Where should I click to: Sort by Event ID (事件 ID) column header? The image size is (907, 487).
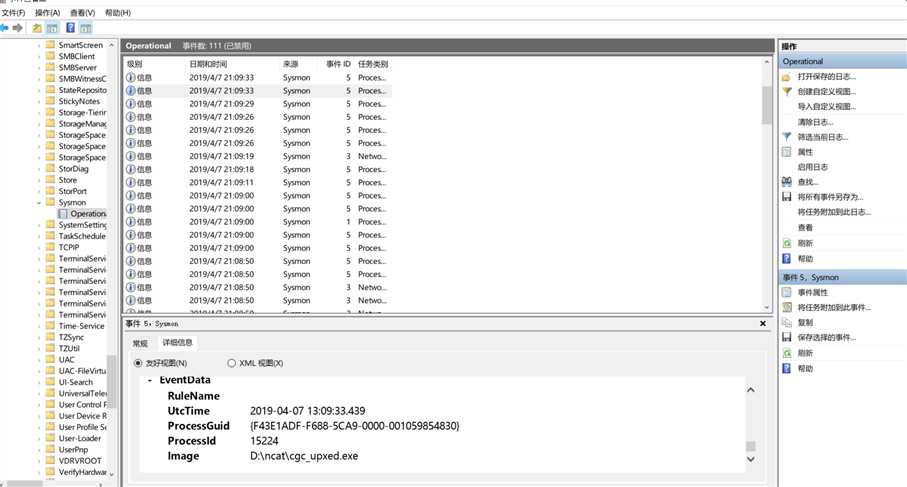[x=338, y=64]
